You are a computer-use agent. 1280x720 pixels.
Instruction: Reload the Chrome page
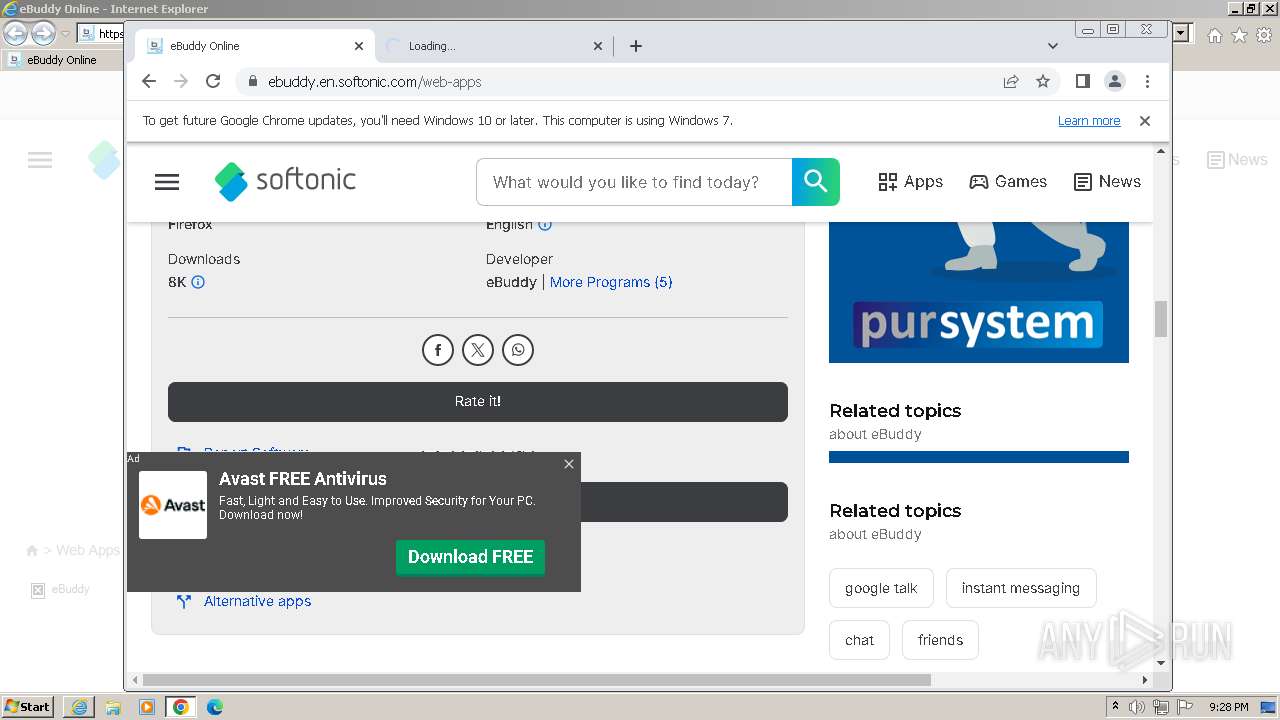click(213, 81)
